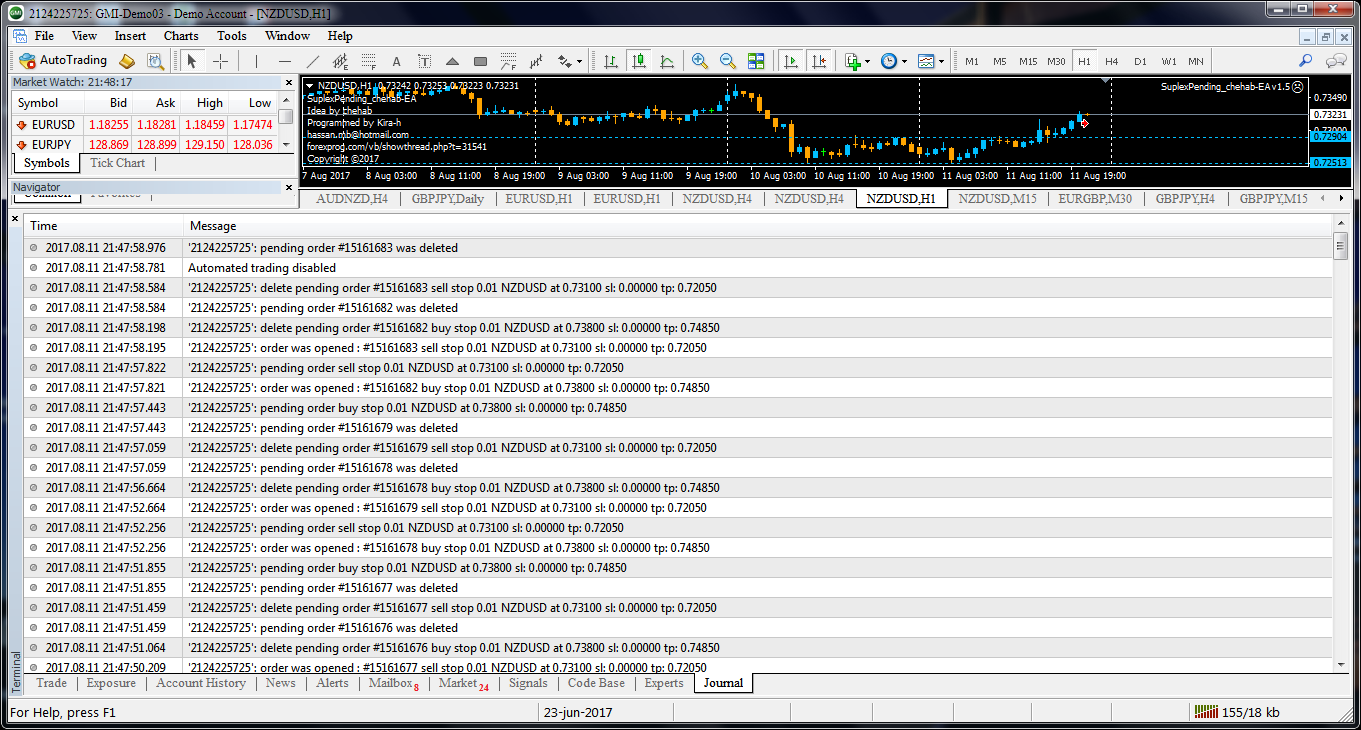Switch to the Experts terminal tab
Screen dimensions: 1361x730
(664, 683)
